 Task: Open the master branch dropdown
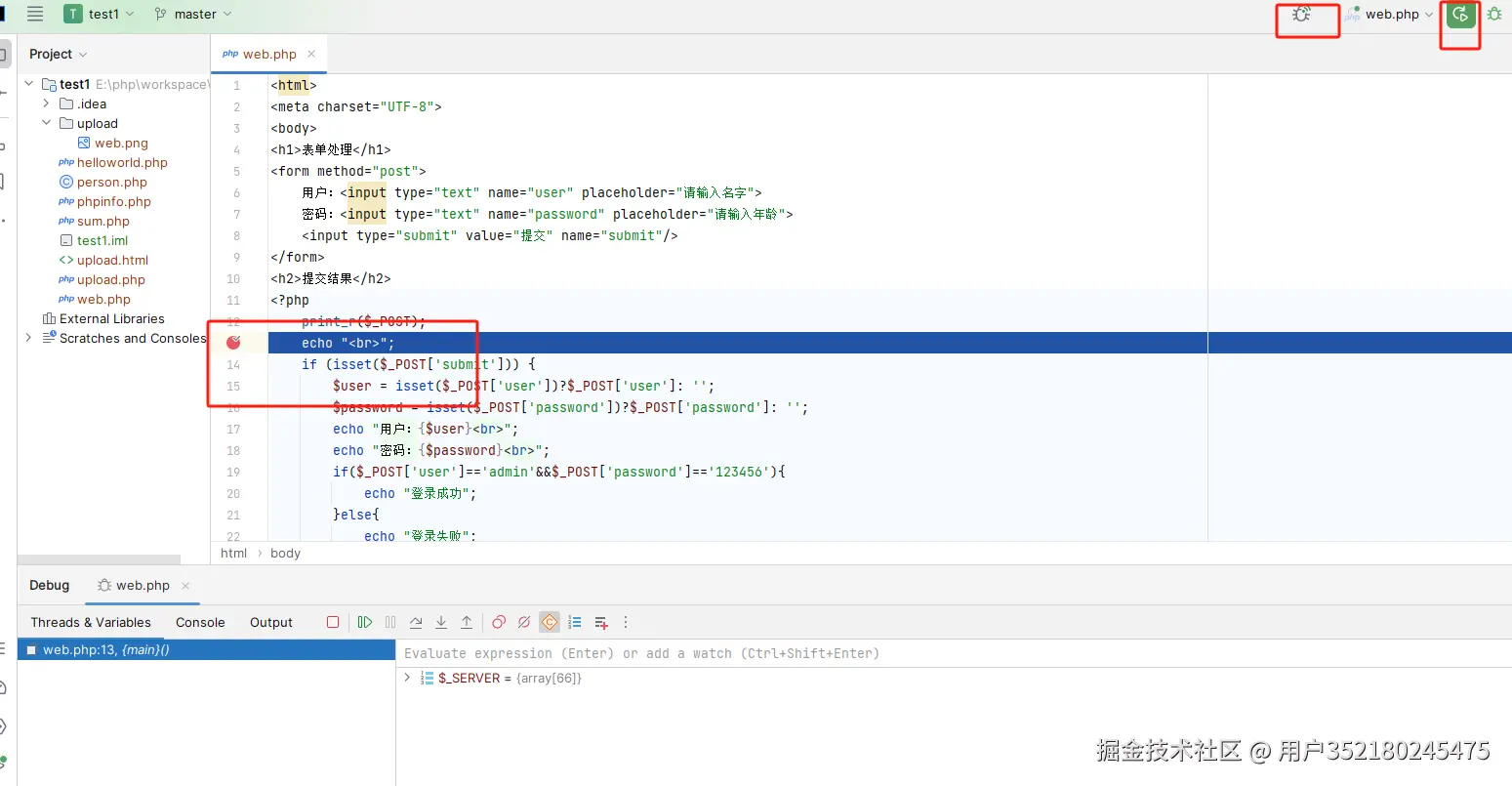pyautogui.click(x=193, y=14)
